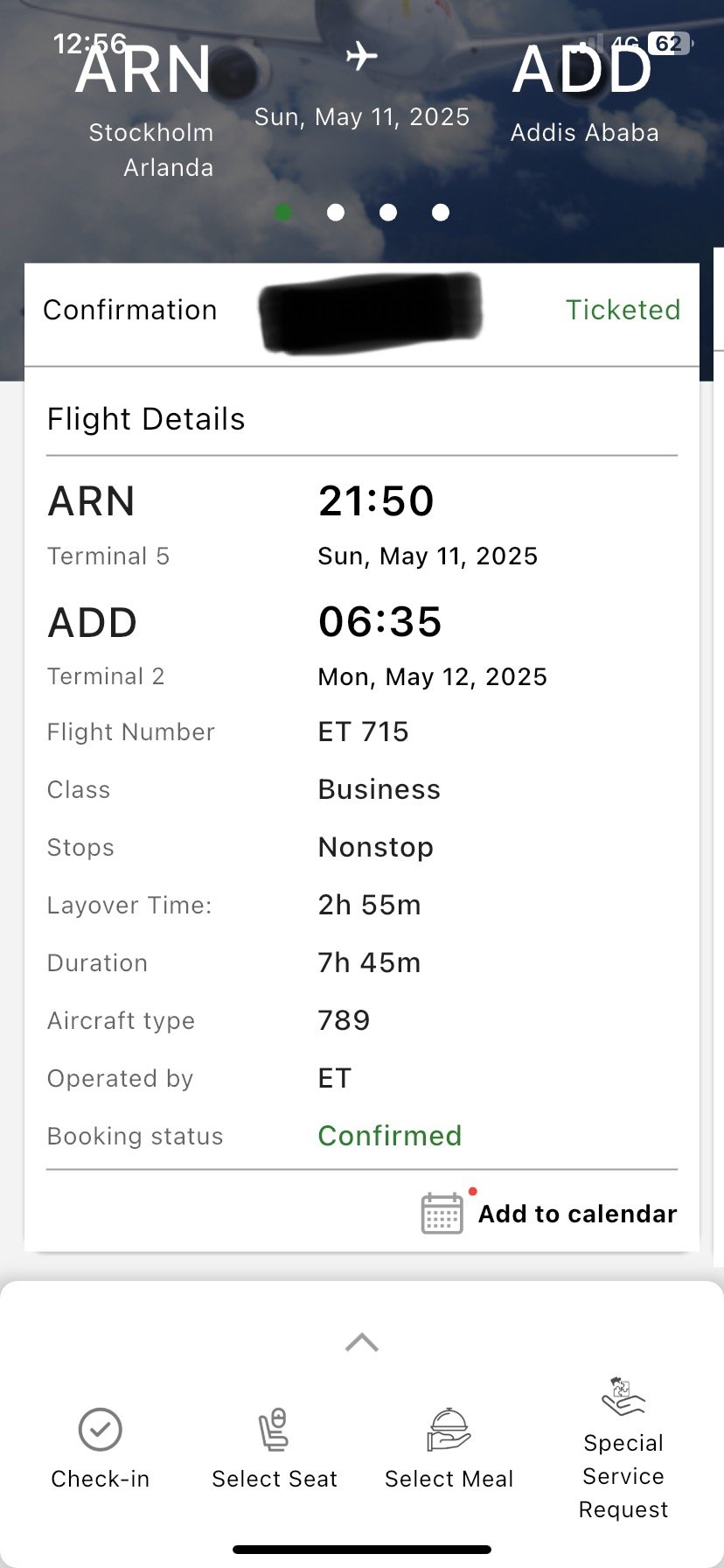Image resolution: width=724 pixels, height=1568 pixels.
Task: Tap the Special Service Request label
Action: [x=623, y=1476]
